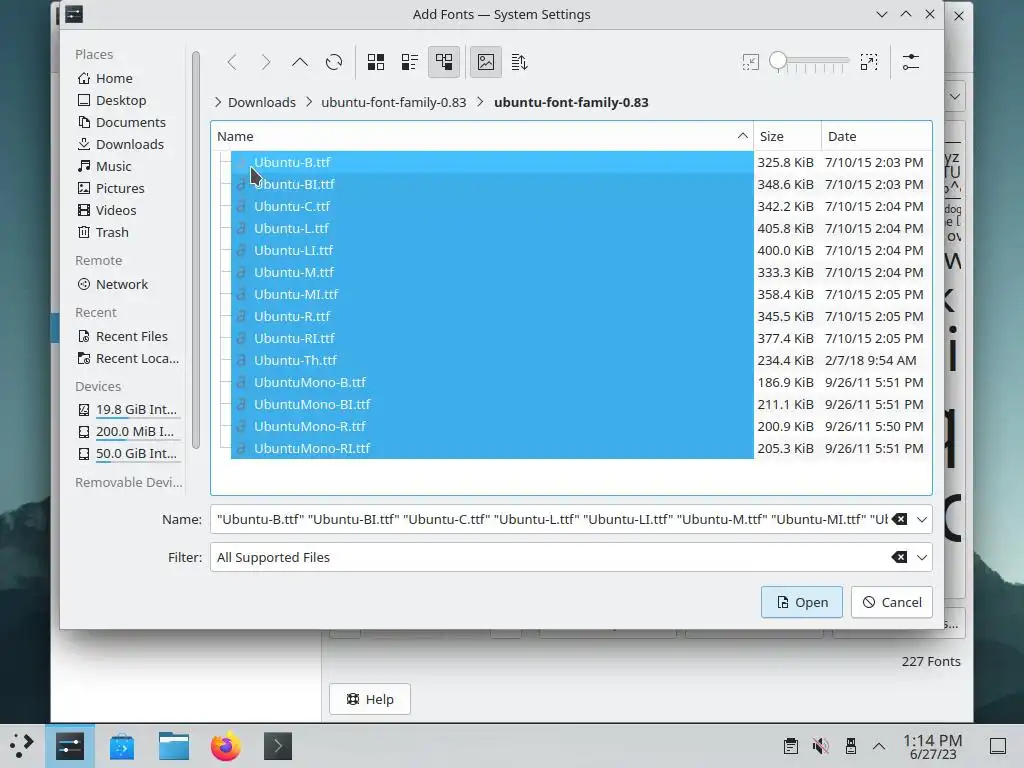
Task: Click the zoom out icon by the slider
Action: pos(750,62)
